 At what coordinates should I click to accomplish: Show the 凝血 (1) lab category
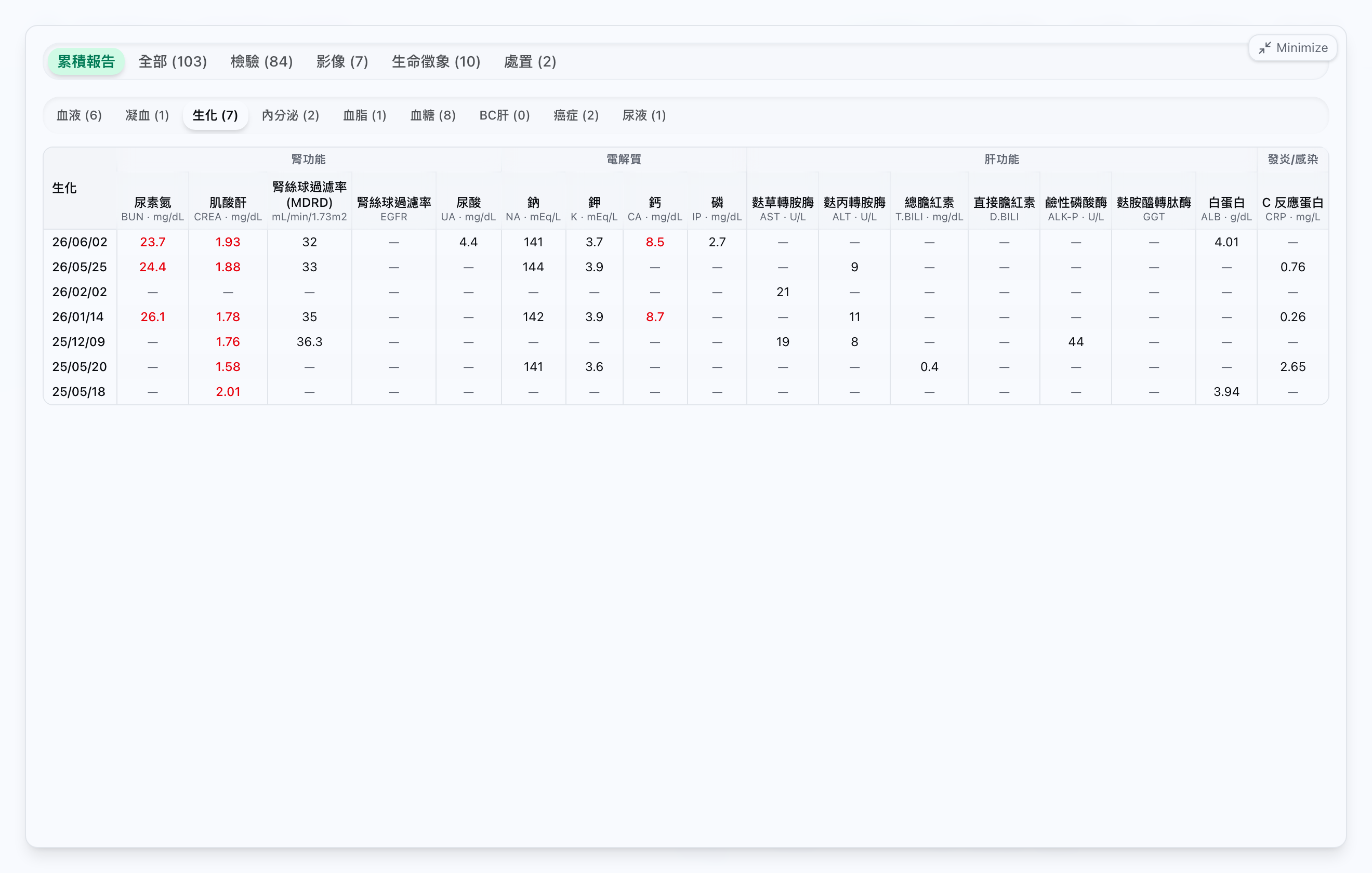pyautogui.click(x=147, y=116)
